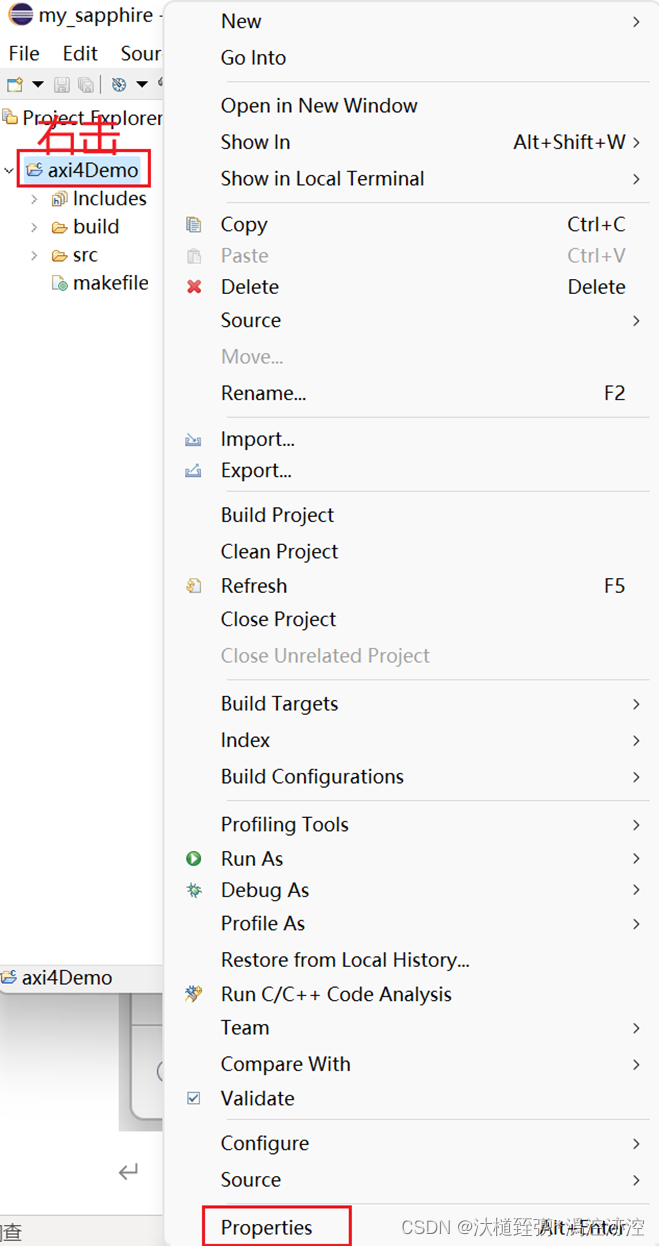
Task: Click the red Delete X icon
Action: 194,287
